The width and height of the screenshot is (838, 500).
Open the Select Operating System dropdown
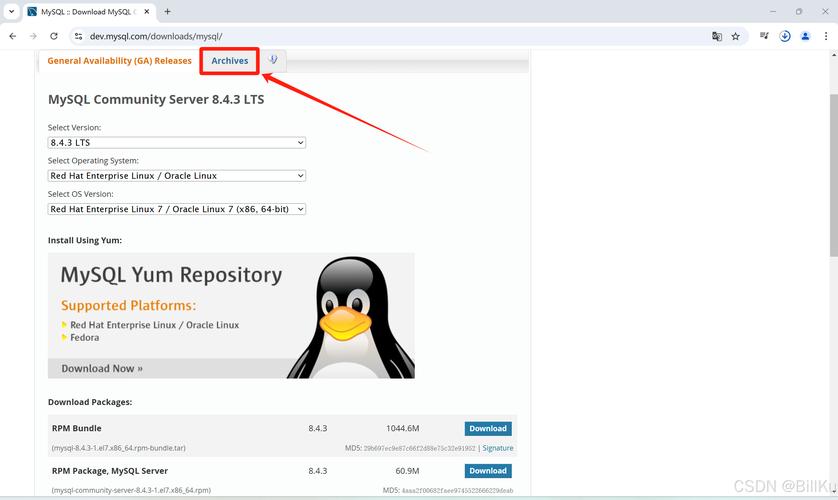(x=177, y=176)
